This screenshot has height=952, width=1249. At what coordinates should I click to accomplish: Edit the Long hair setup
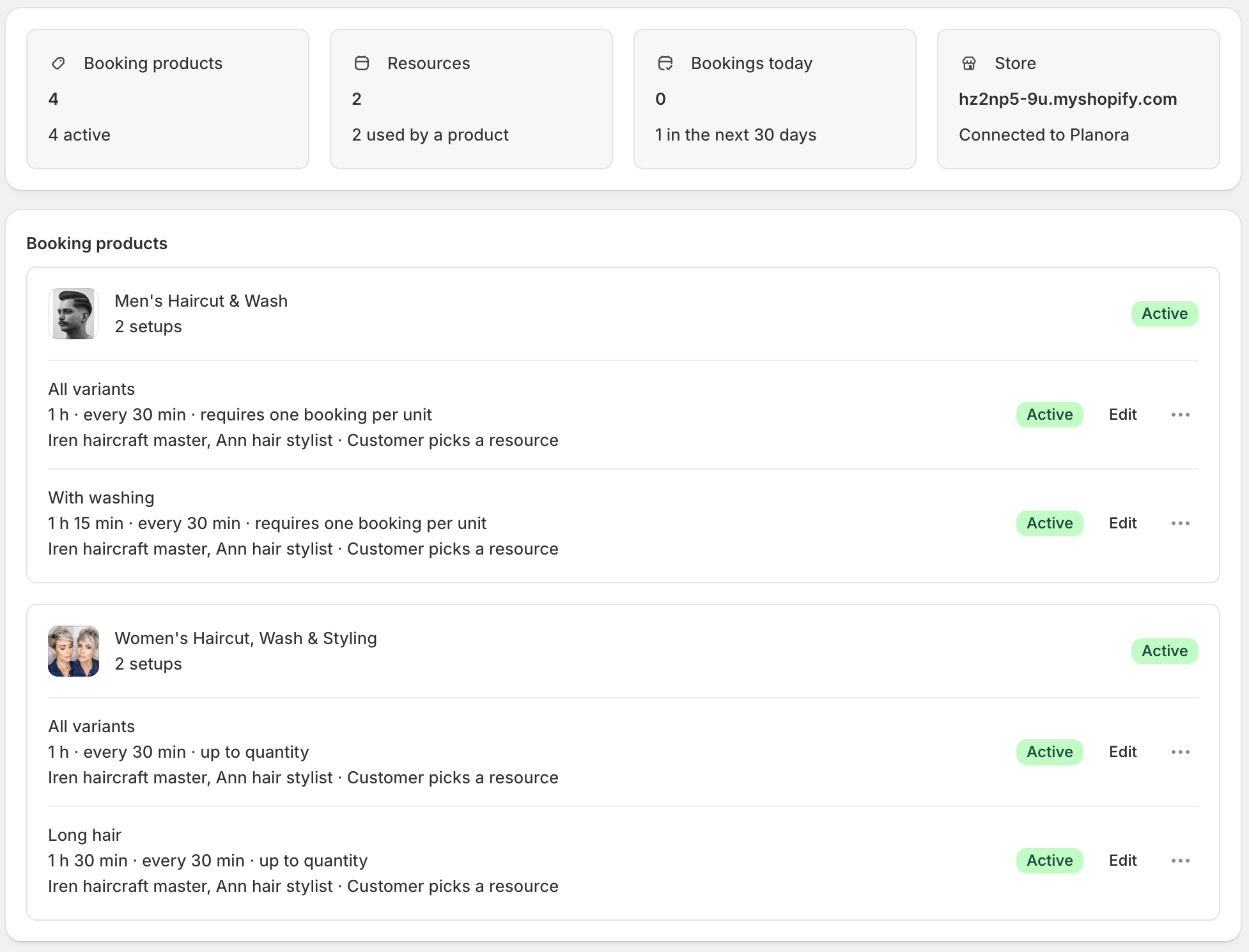coord(1122,861)
